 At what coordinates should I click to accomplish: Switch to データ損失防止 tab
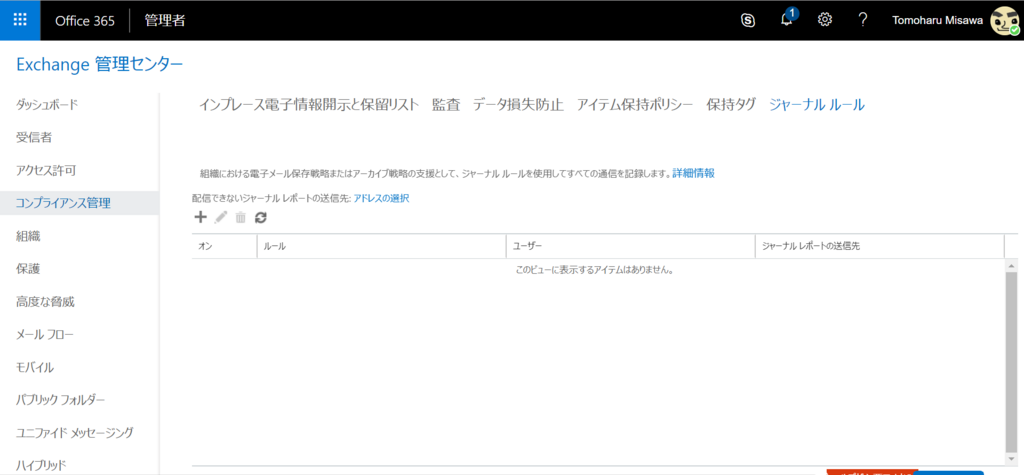click(x=519, y=105)
